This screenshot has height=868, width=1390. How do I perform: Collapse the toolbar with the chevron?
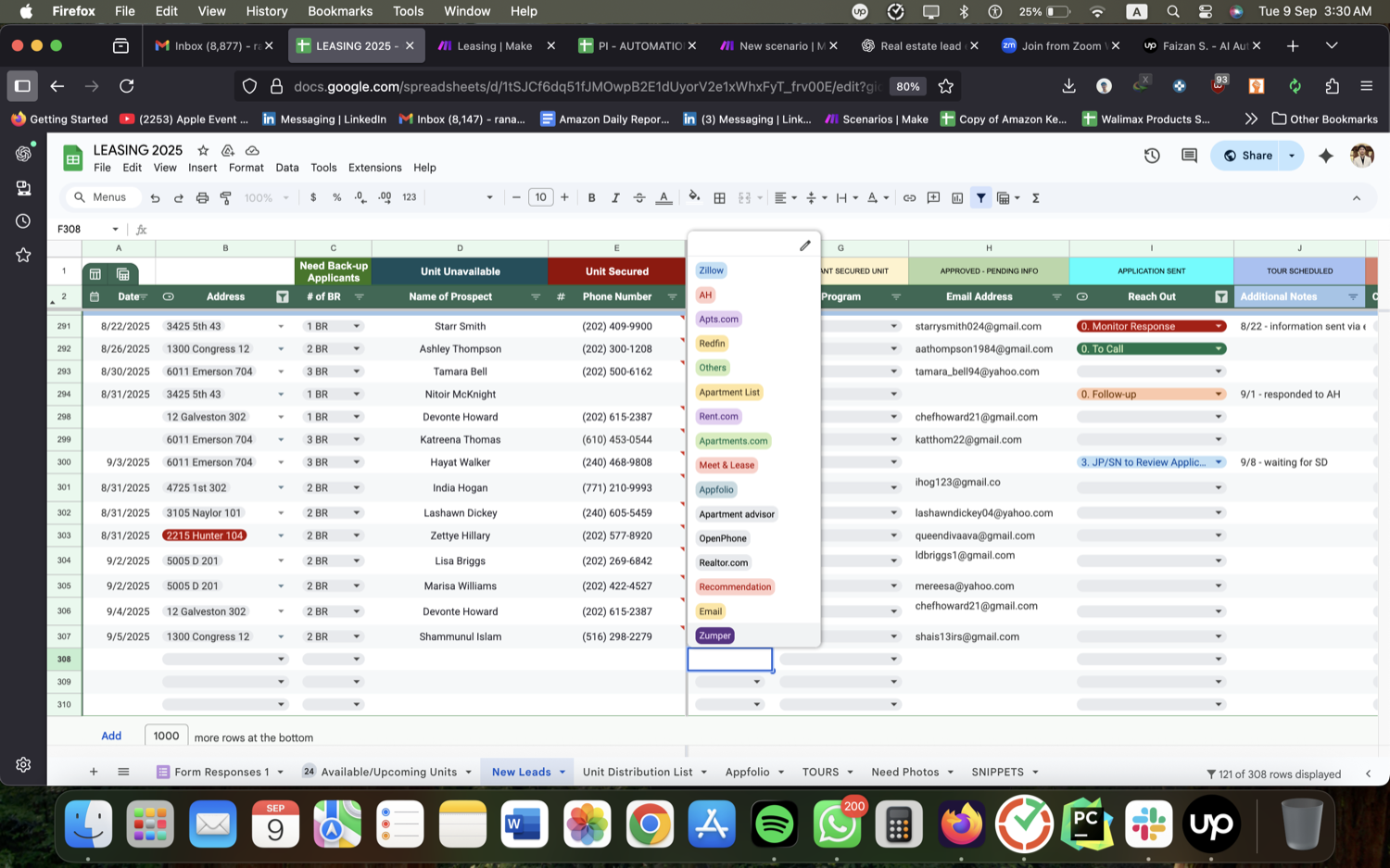[1356, 197]
